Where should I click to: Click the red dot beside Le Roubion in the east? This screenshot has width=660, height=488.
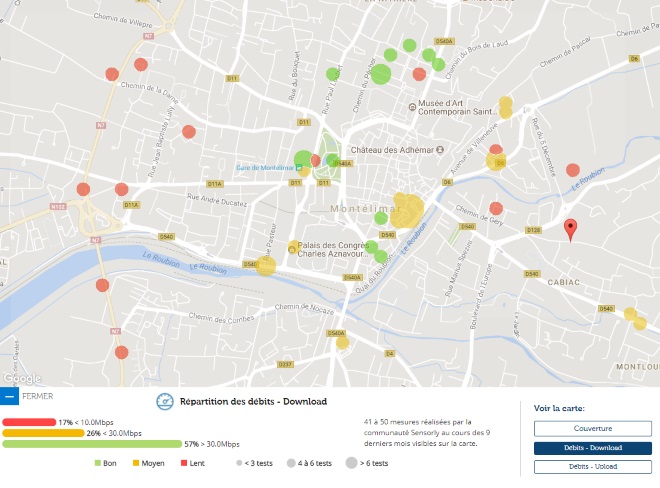pyautogui.click(x=573, y=170)
